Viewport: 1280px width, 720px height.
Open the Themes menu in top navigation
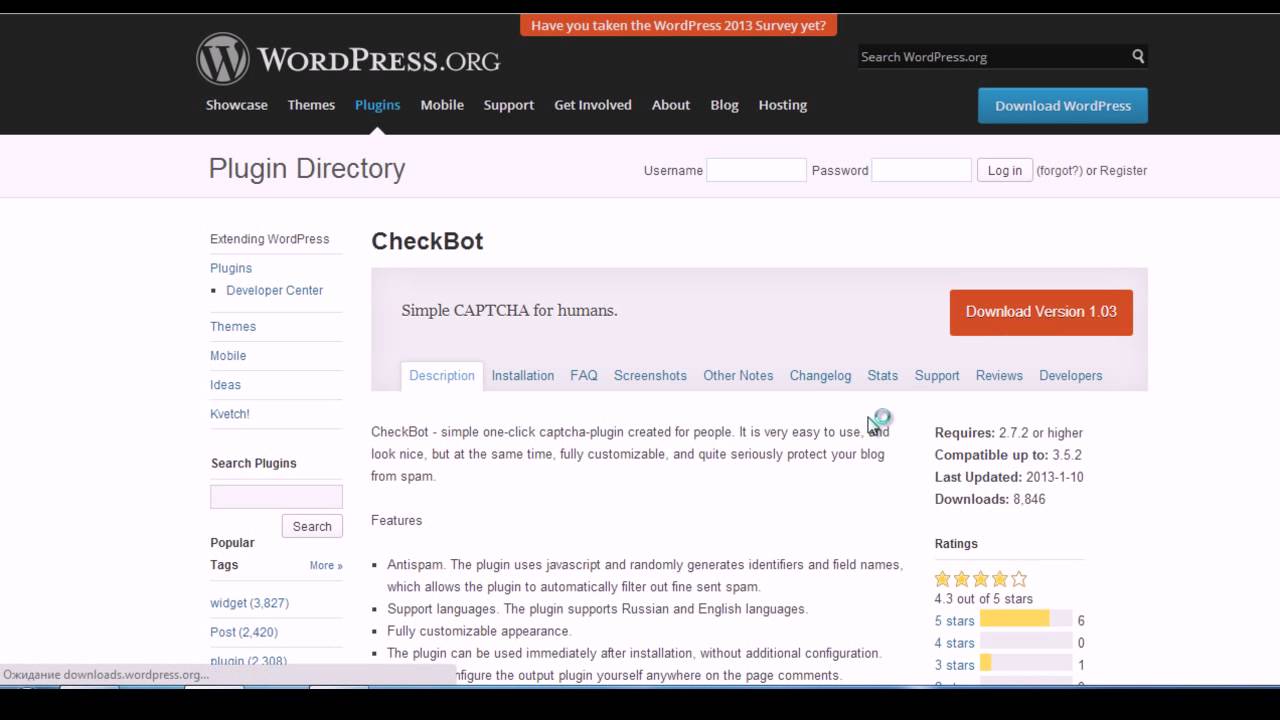tap(311, 105)
